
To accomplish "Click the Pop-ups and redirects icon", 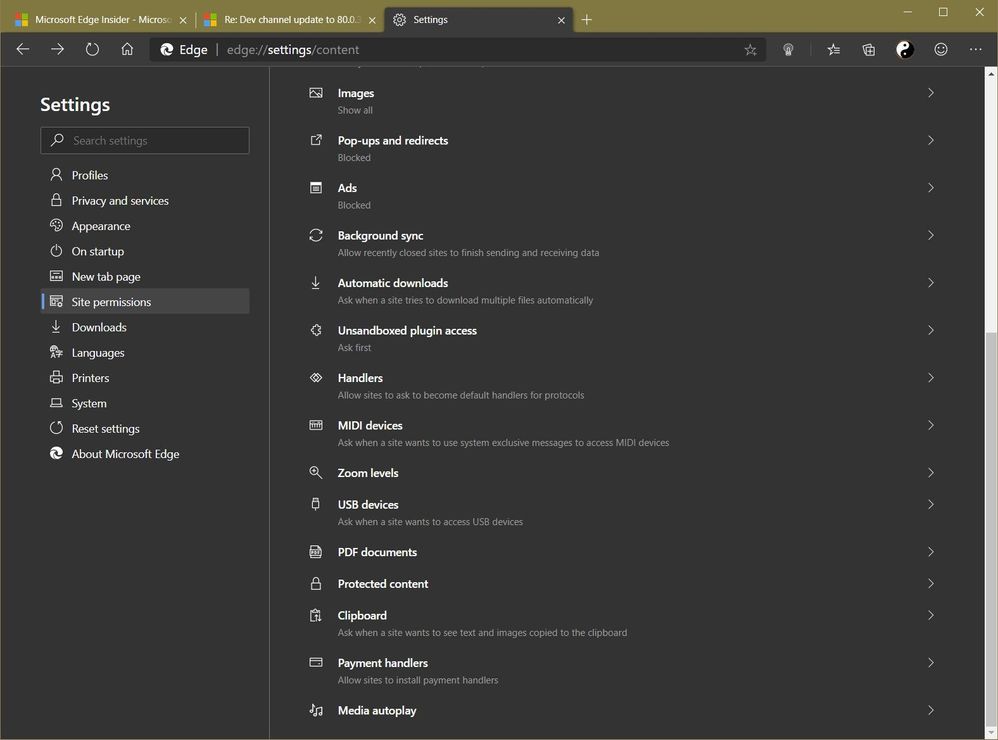I will (x=316, y=140).
